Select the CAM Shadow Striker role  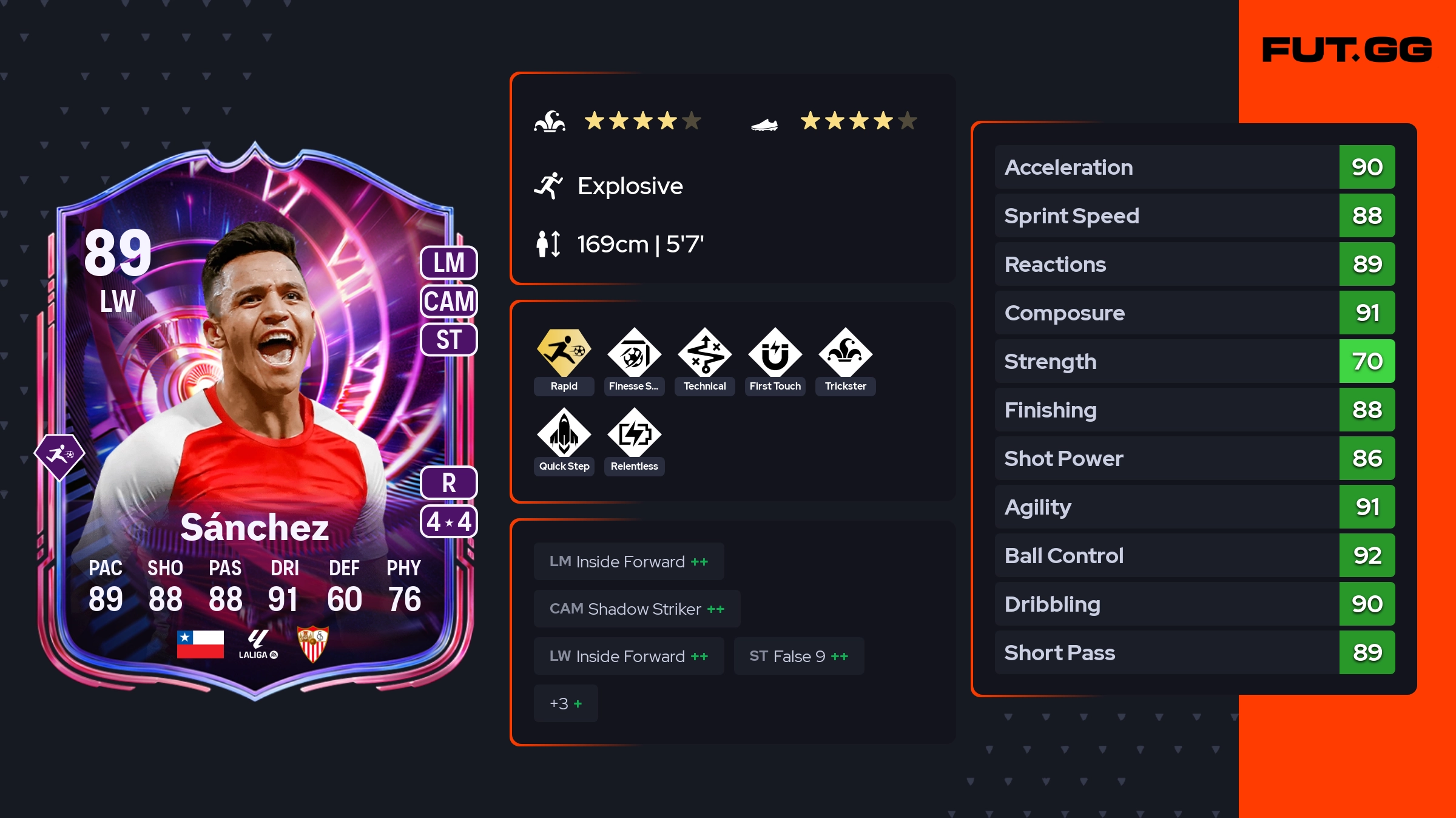tap(637, 609)
